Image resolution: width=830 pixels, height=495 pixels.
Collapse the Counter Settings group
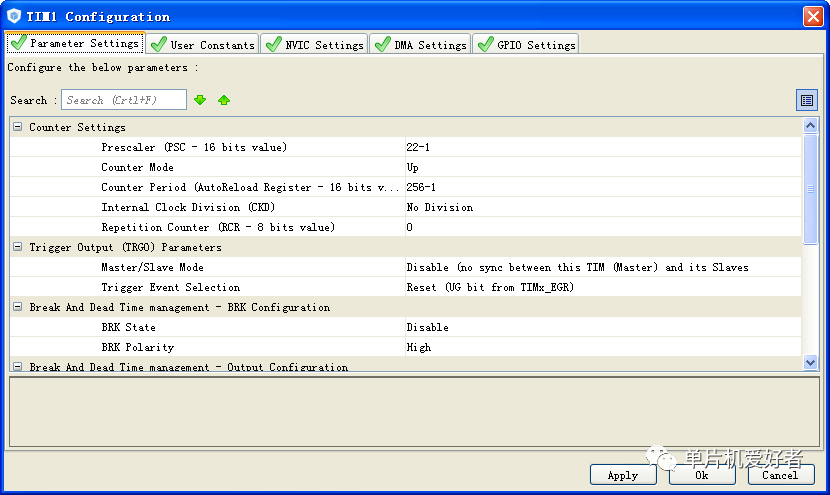pyautogui.click(x=17, y=127)
